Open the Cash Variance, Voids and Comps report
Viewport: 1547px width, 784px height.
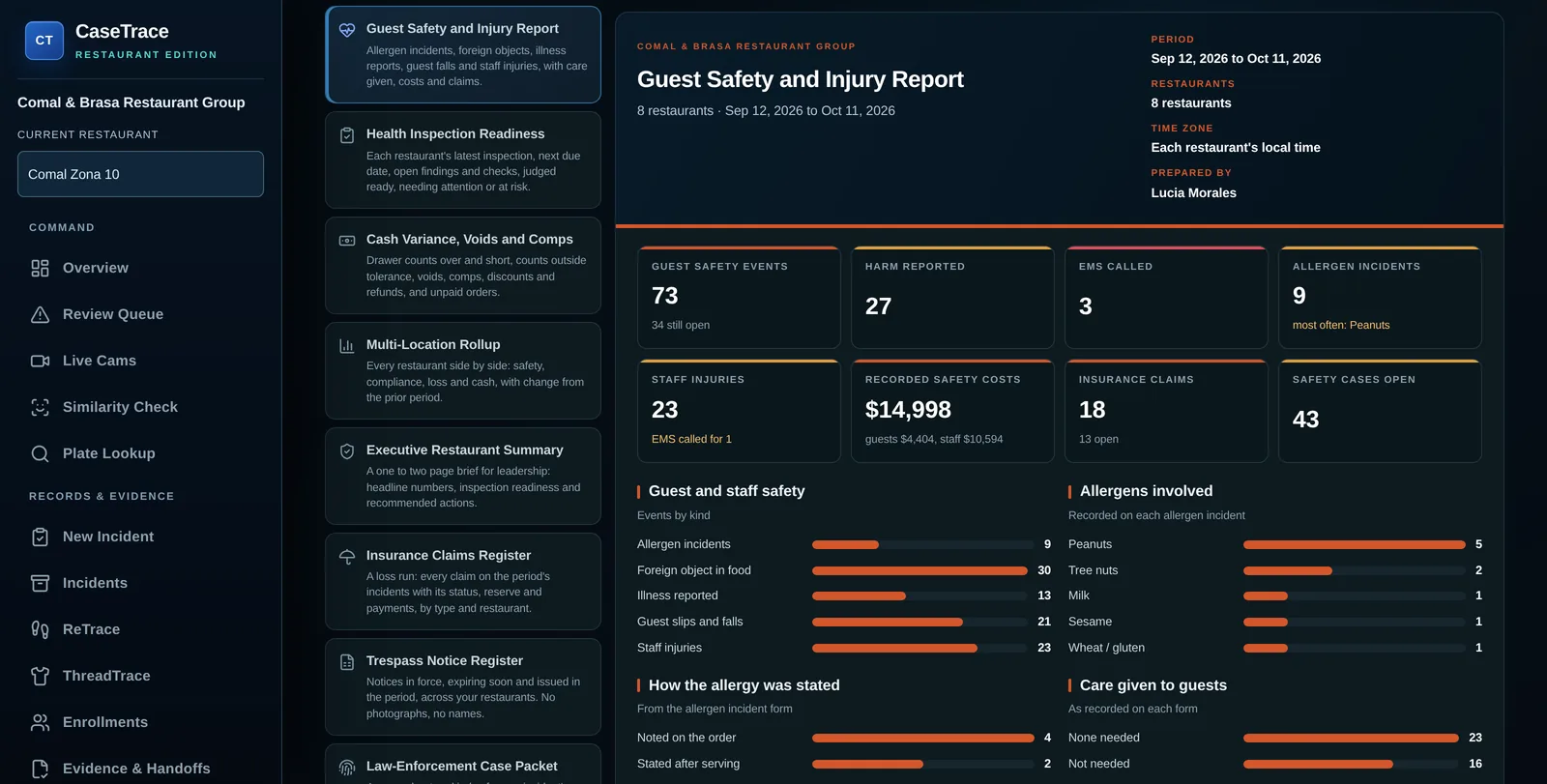click(x=463, y=265)
